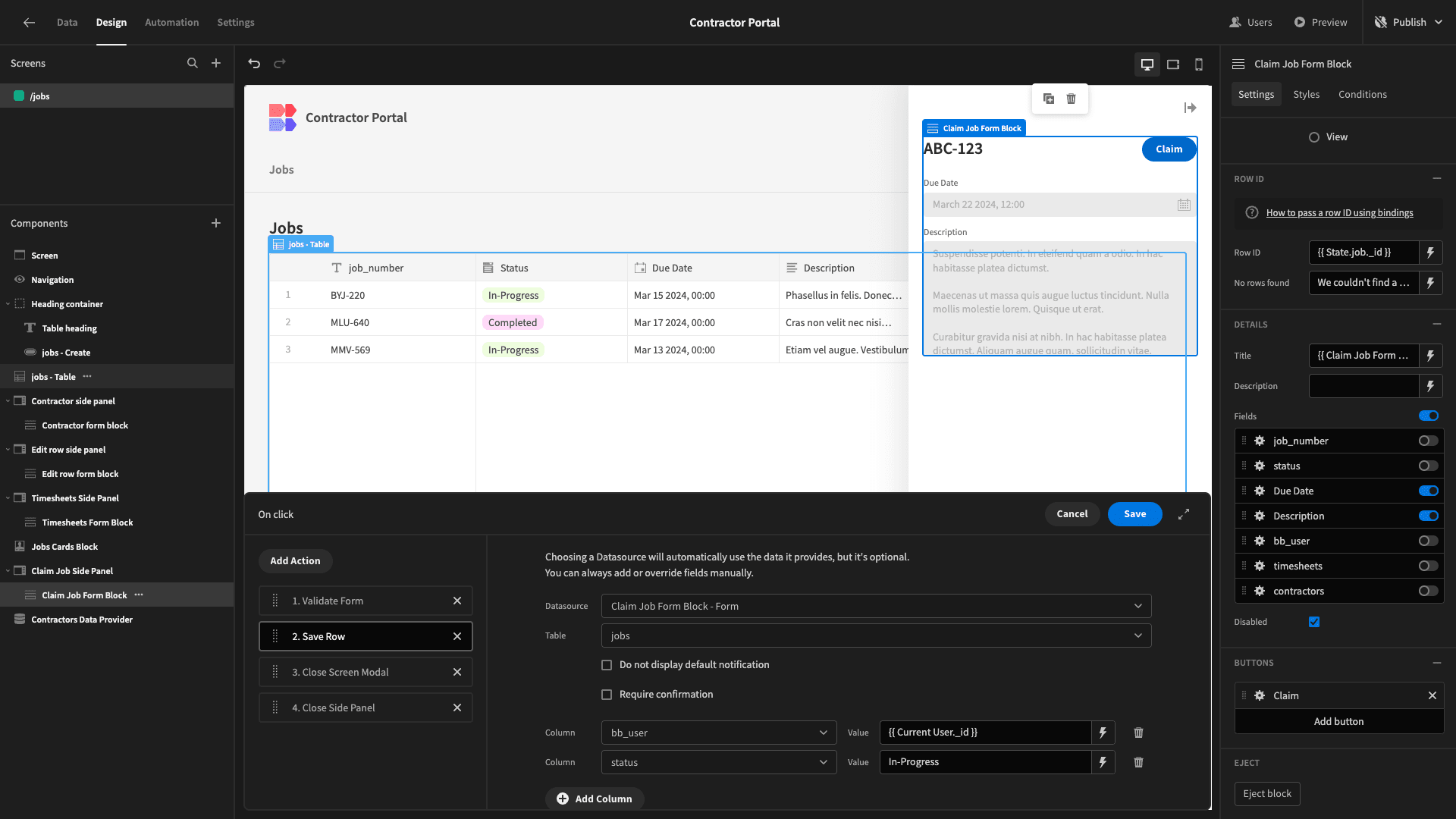Enable the job_number field toggle
Image resolution: width=1456 pixels, height=819 pixels.
[x=1429, y=441]
